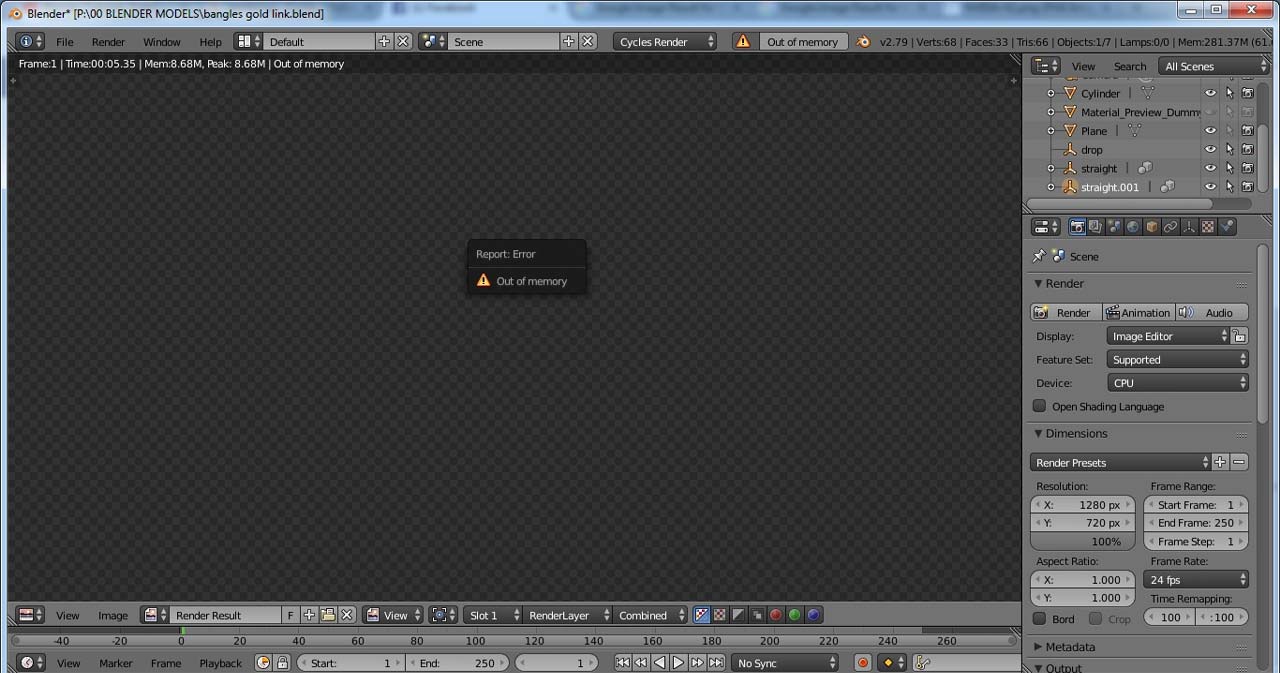Screen dimensions: 1280x673
Task: Open the World properties globe icon
Action: coord(1131,226)
